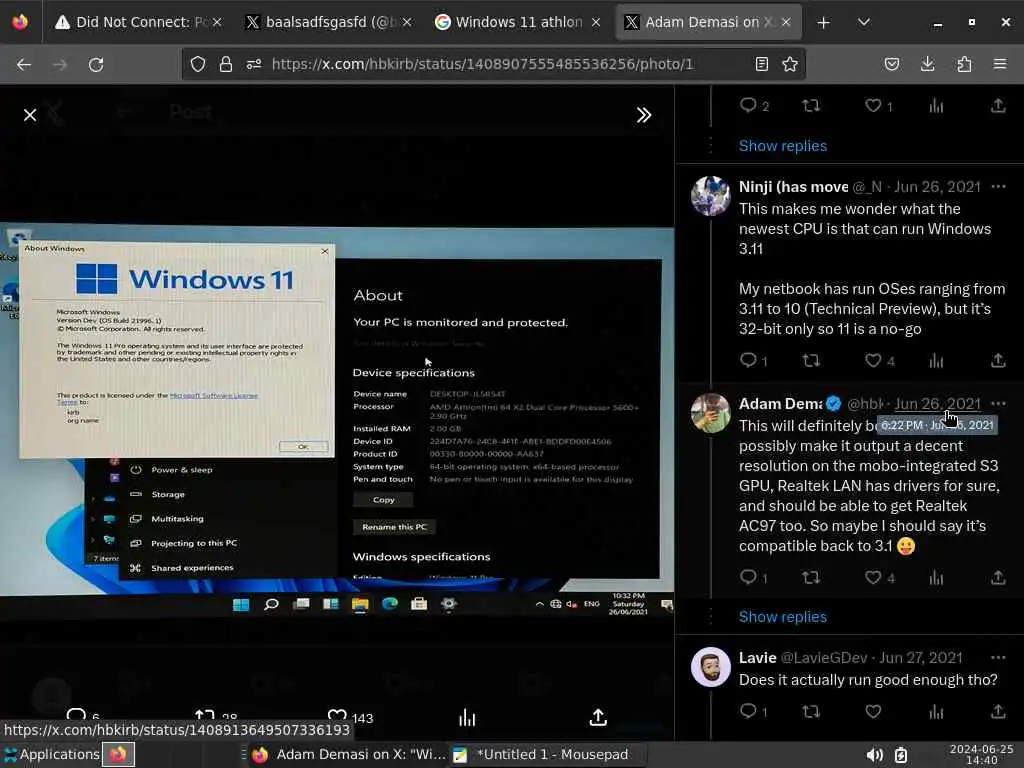Open more options on Ninji's reply

coord(998,187)
